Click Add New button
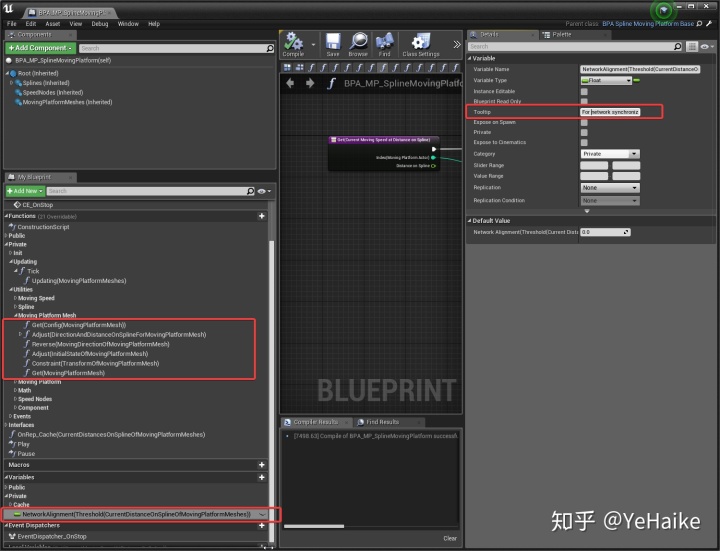The height and width of the screenshot is (551, 720). (25, 191)
